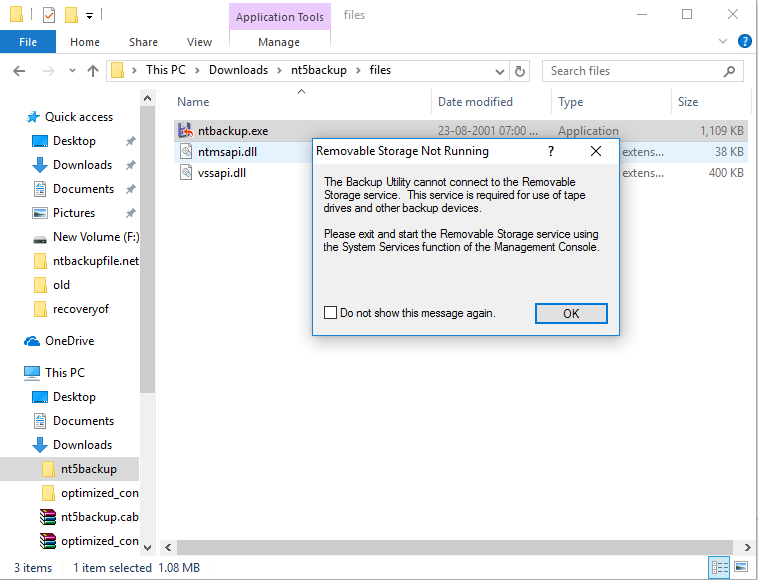Open the Manage ribbon tab

point(279,42)
